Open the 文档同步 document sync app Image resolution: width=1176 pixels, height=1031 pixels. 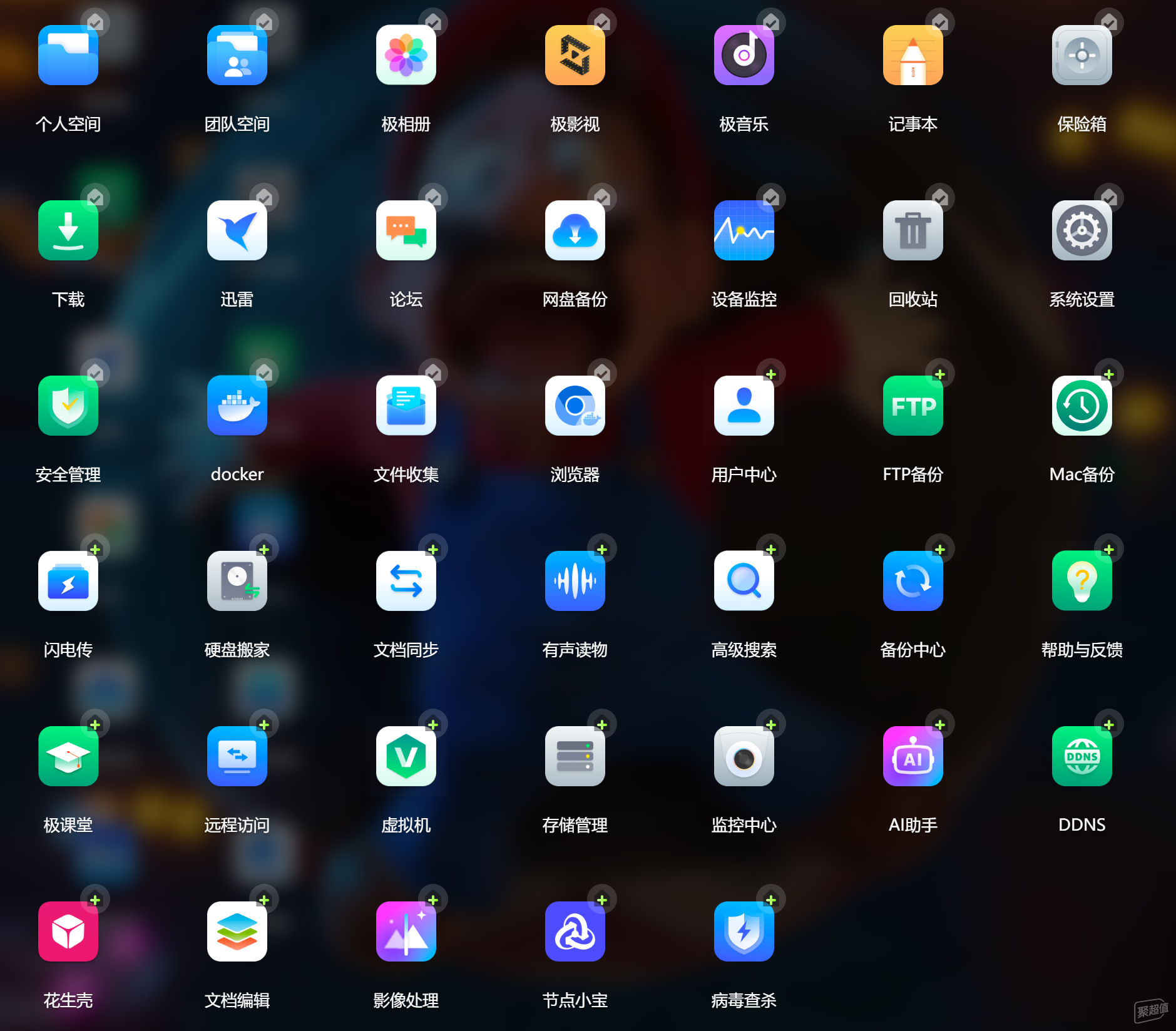pyautogui.click(x=406, y=581)
